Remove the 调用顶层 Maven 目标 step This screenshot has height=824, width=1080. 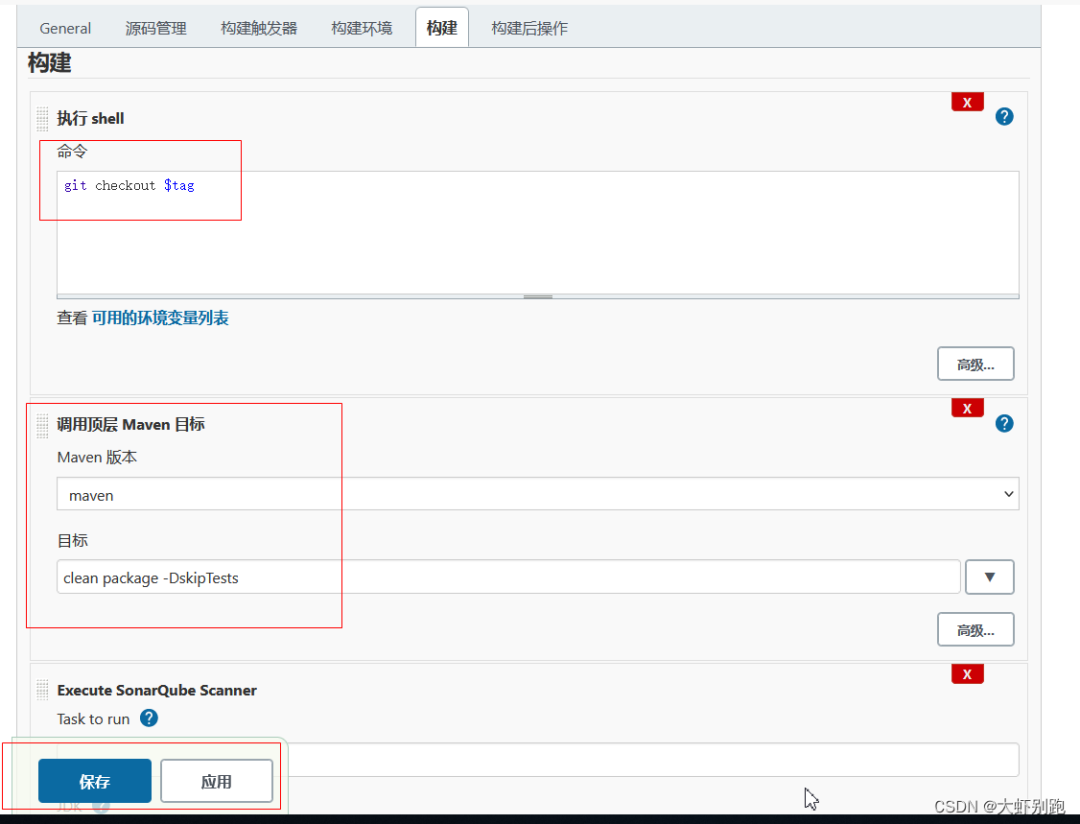(967, 408)
